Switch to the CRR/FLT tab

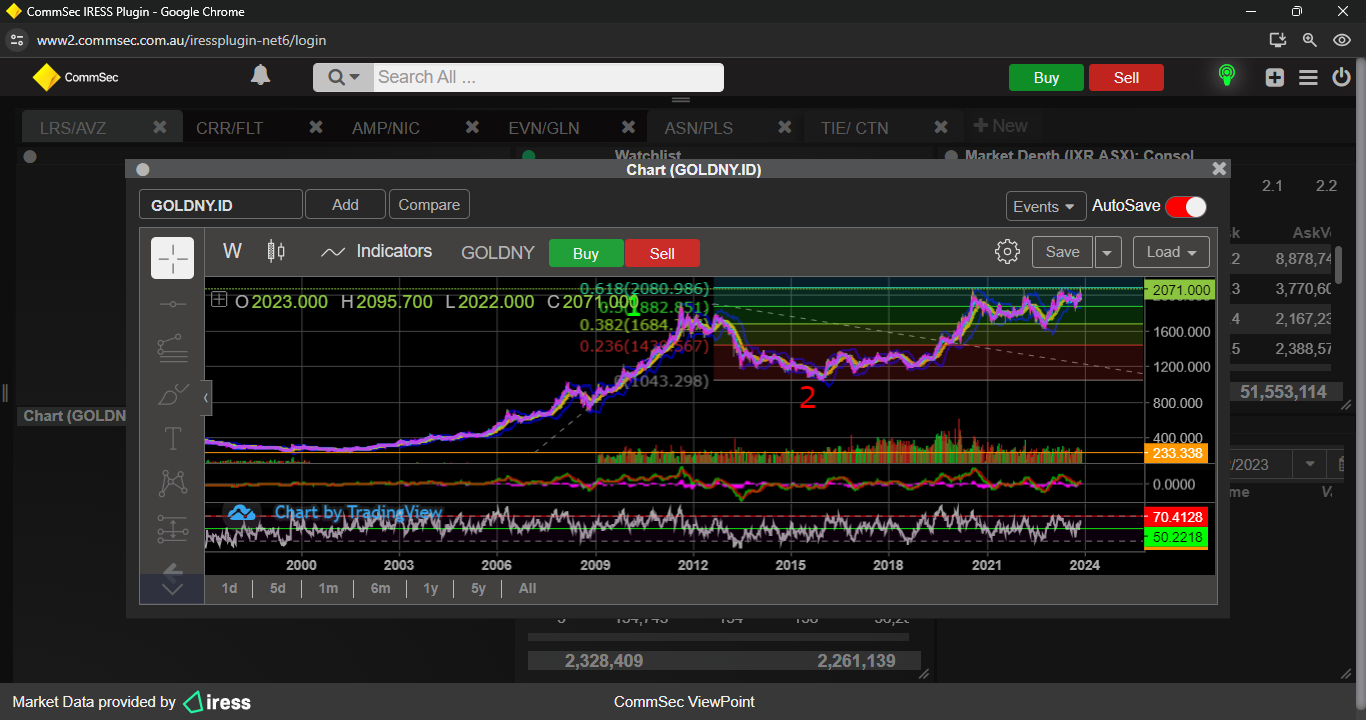pos(230,128)
